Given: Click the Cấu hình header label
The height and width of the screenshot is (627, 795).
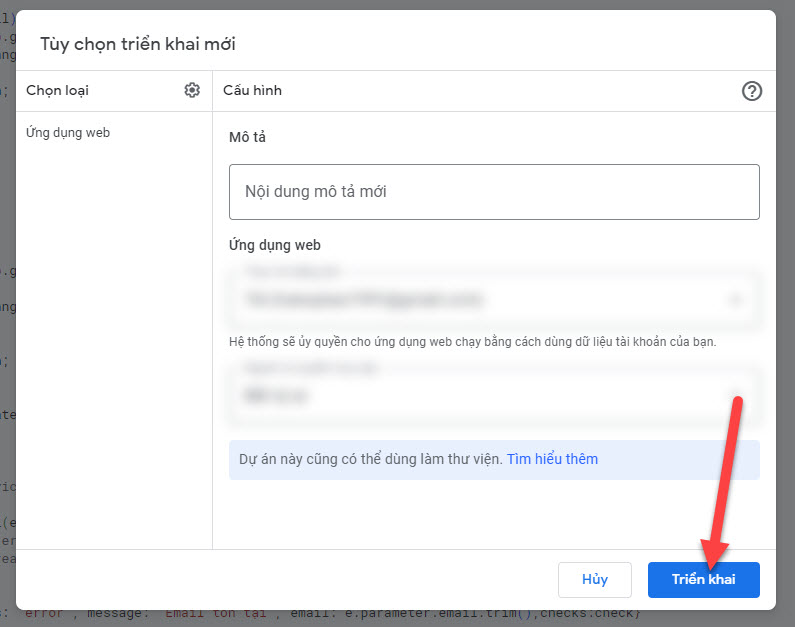Looking at the screenshot, I should [252, 90].
